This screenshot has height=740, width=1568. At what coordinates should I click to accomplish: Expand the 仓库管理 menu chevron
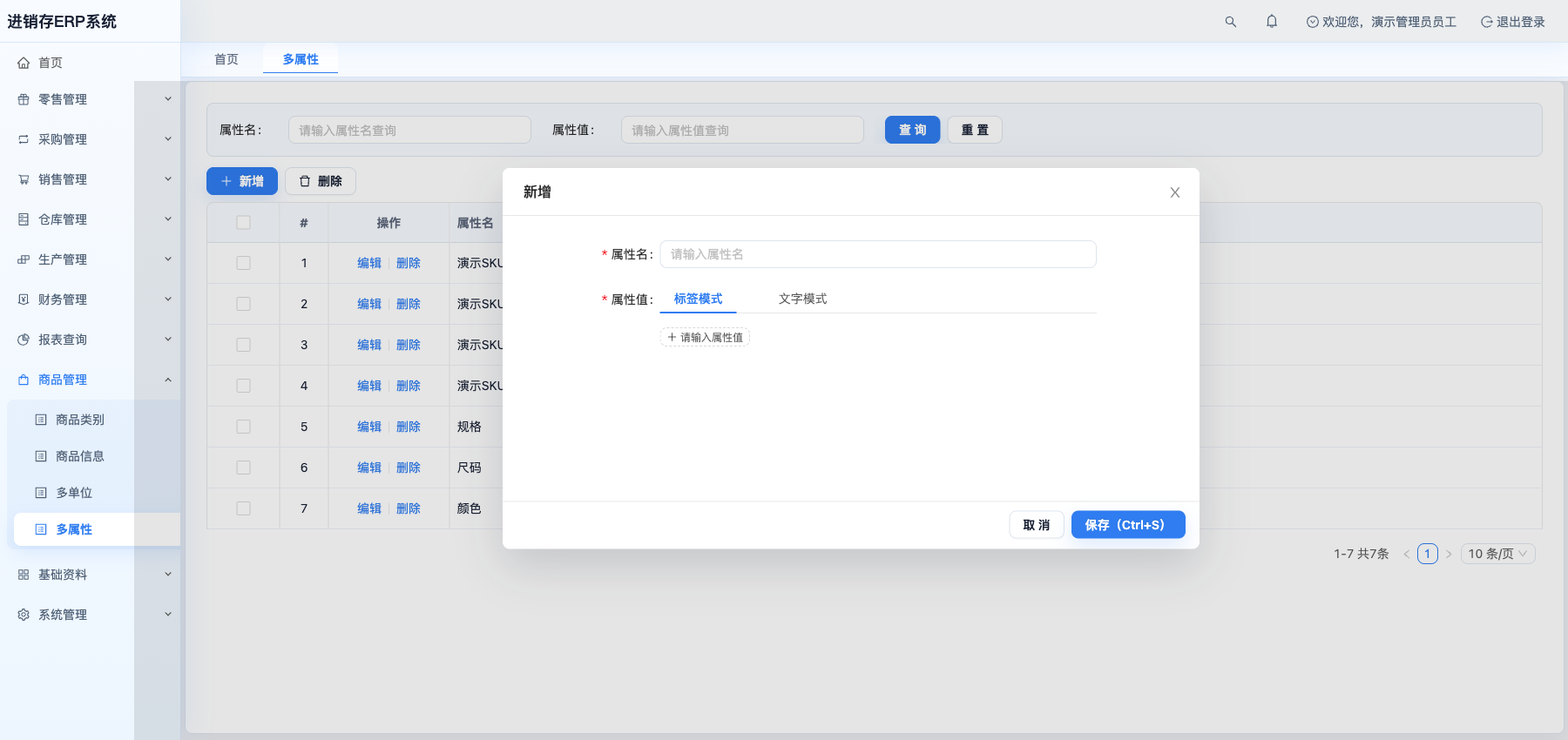coord(168,219)
